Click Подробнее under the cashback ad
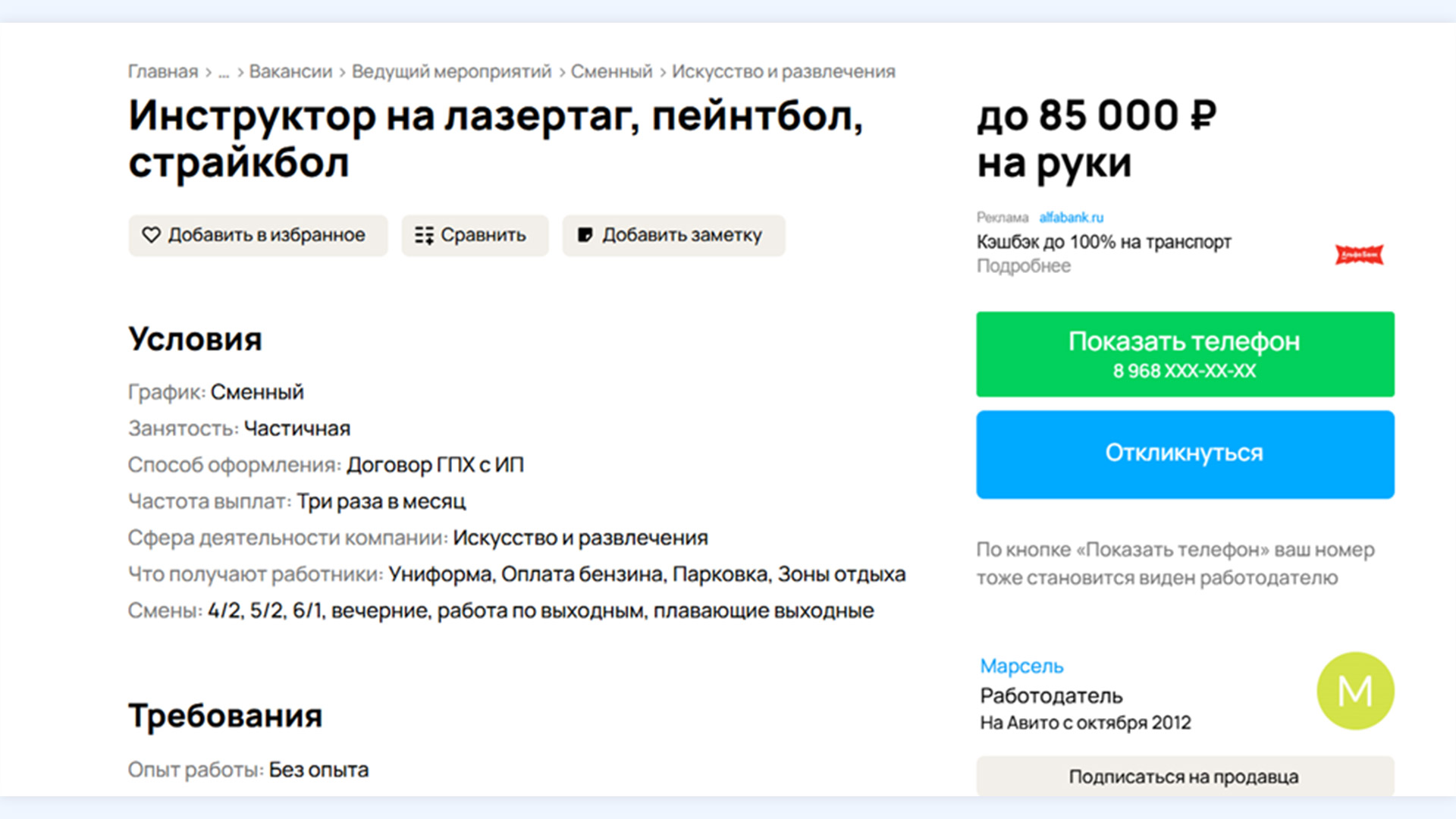Screen dimensions: 1456x819 tap(1023, 266)
